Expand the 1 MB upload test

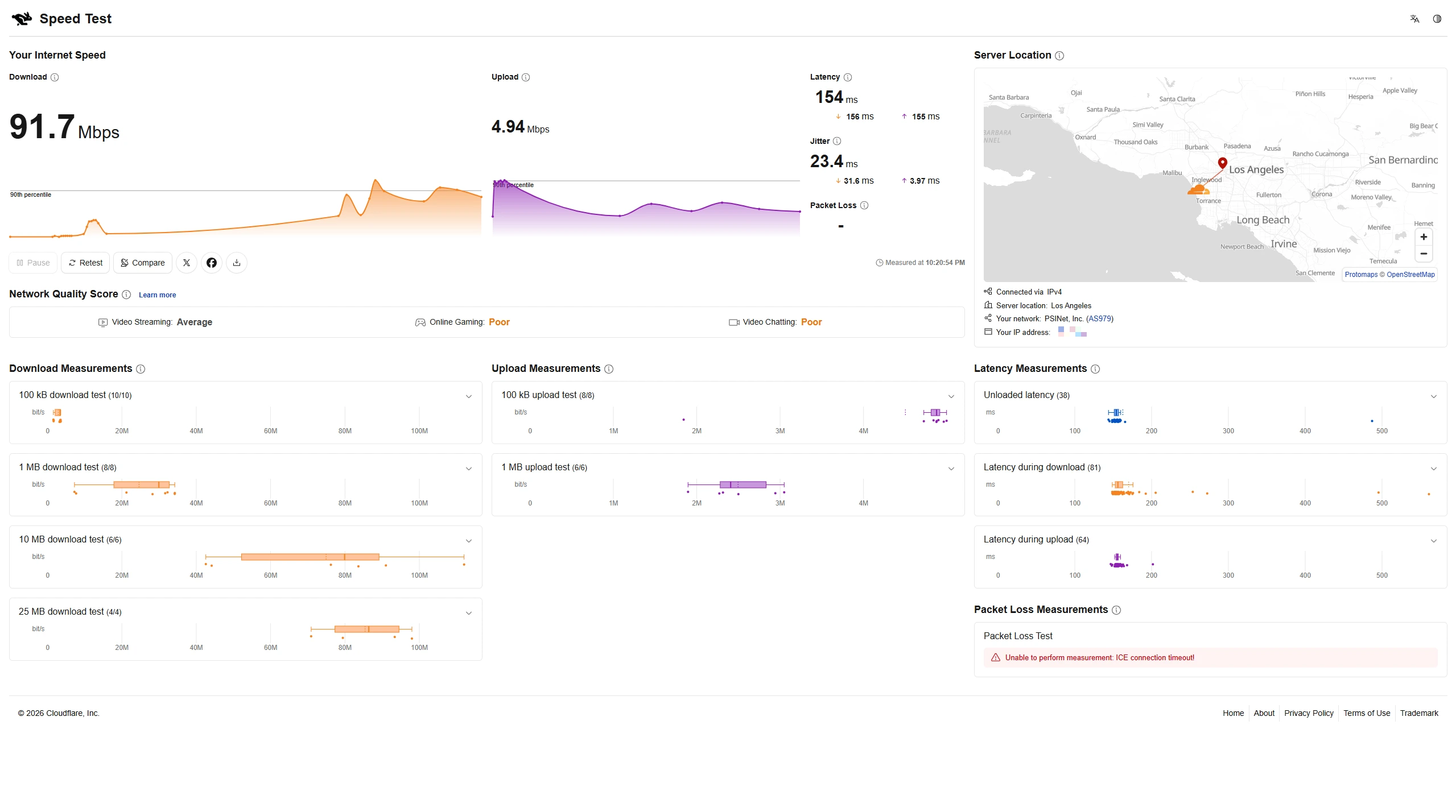pos(951,469)
